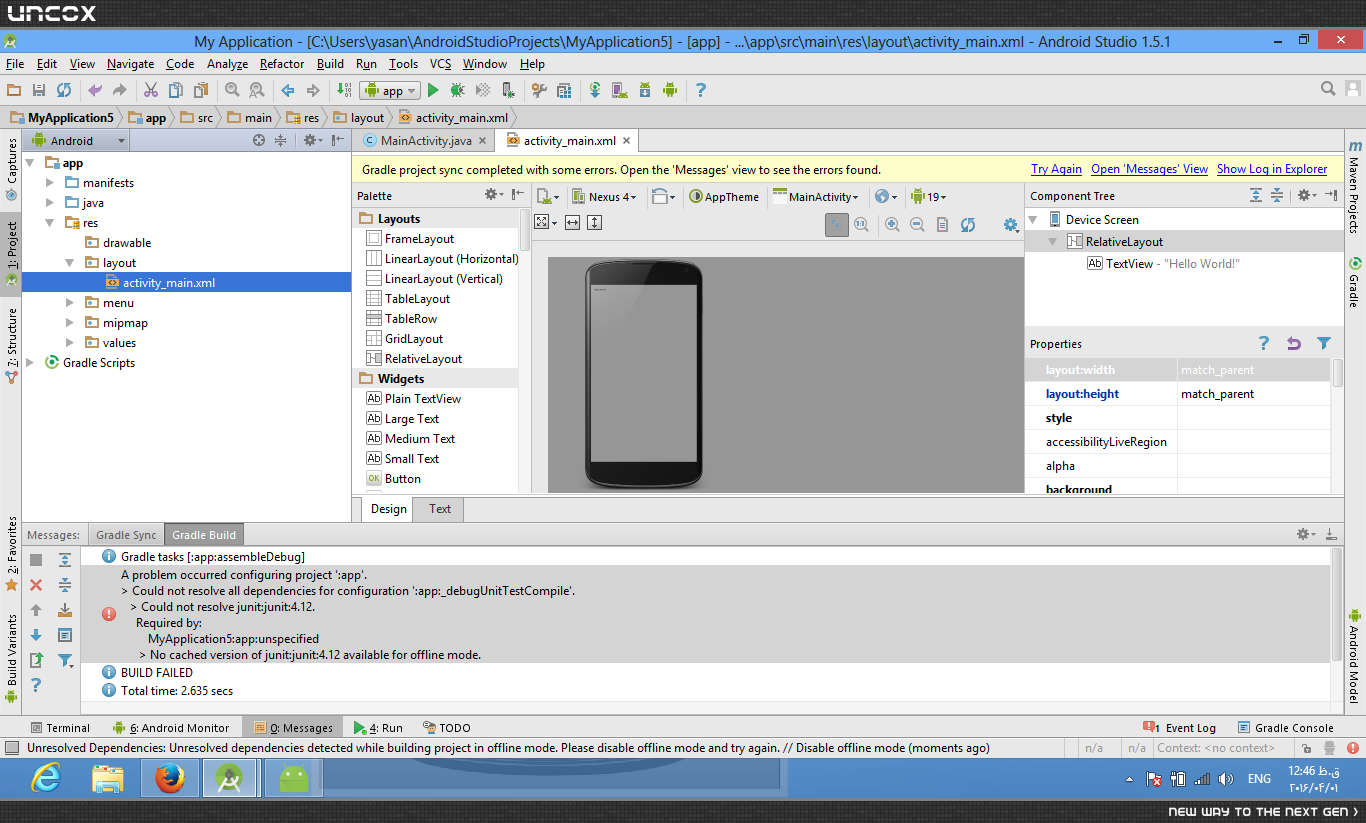Click Attach Debugger to Android Process icon
Image resolution: width=1366 pixels, height=823 pixels.
508,90
